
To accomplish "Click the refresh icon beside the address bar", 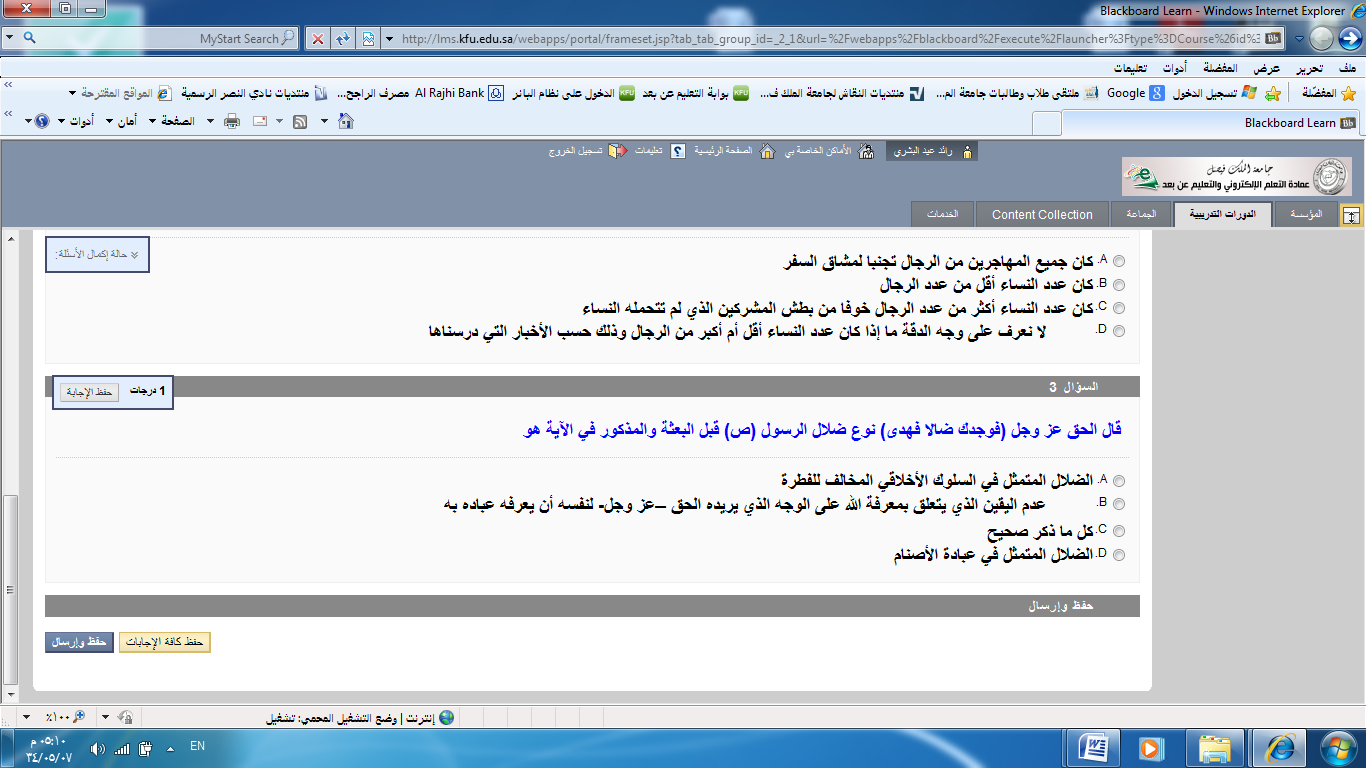I will click(x=343, y=38).
